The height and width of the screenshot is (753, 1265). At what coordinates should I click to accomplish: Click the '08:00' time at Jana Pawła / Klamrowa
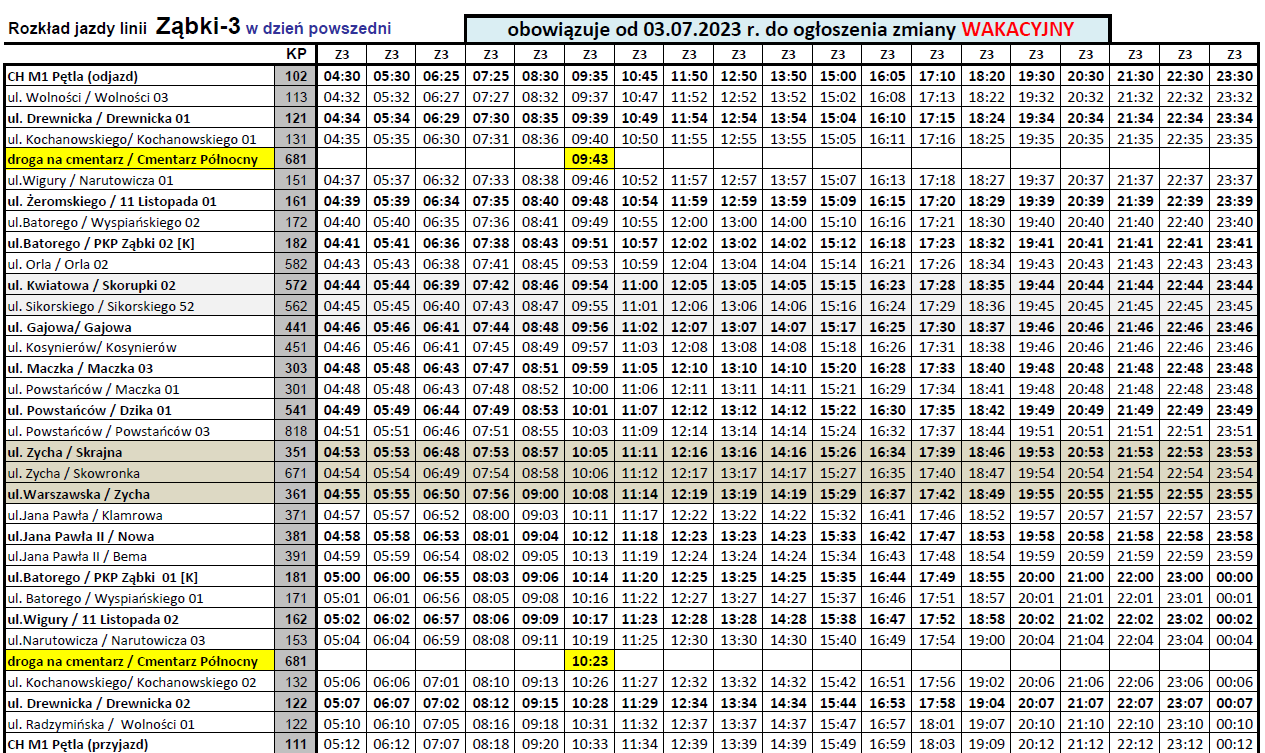pyautogui.click(x=491, y=515)
